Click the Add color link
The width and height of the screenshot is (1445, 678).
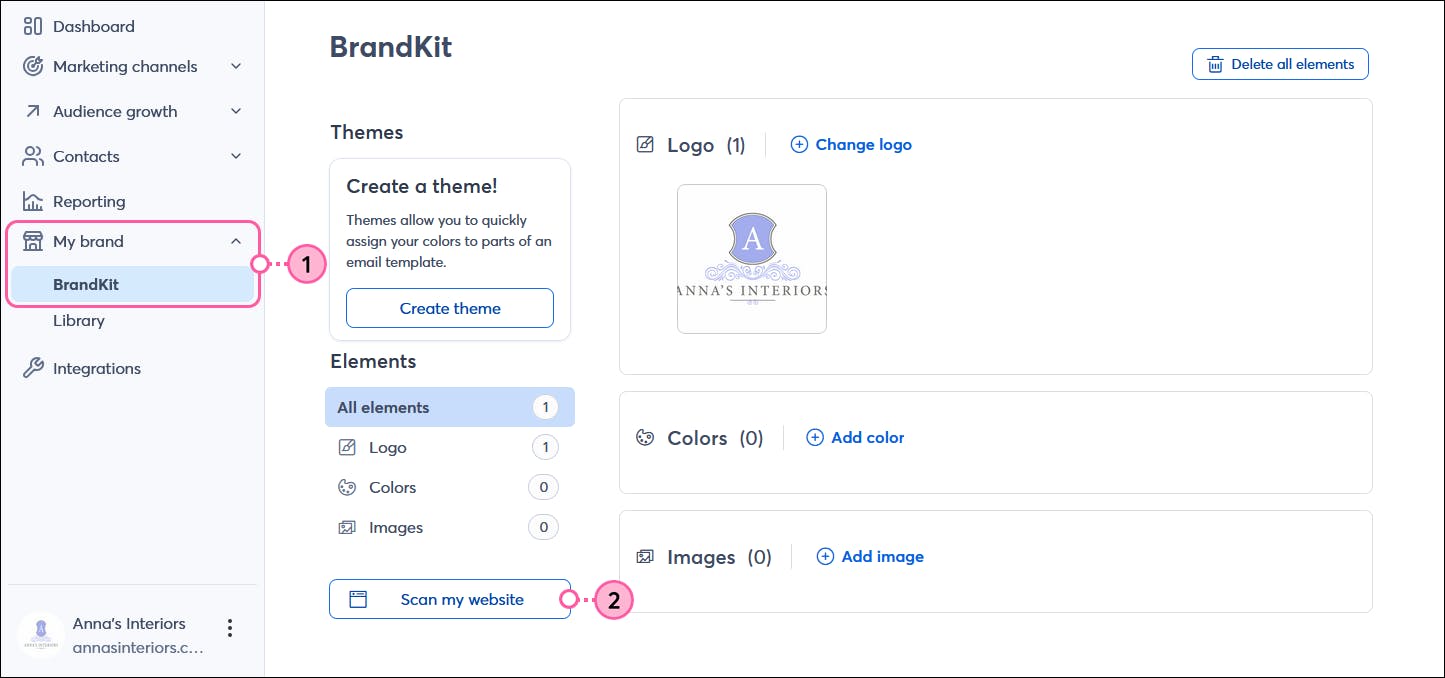pyautogui.click(x=856, y=437)
